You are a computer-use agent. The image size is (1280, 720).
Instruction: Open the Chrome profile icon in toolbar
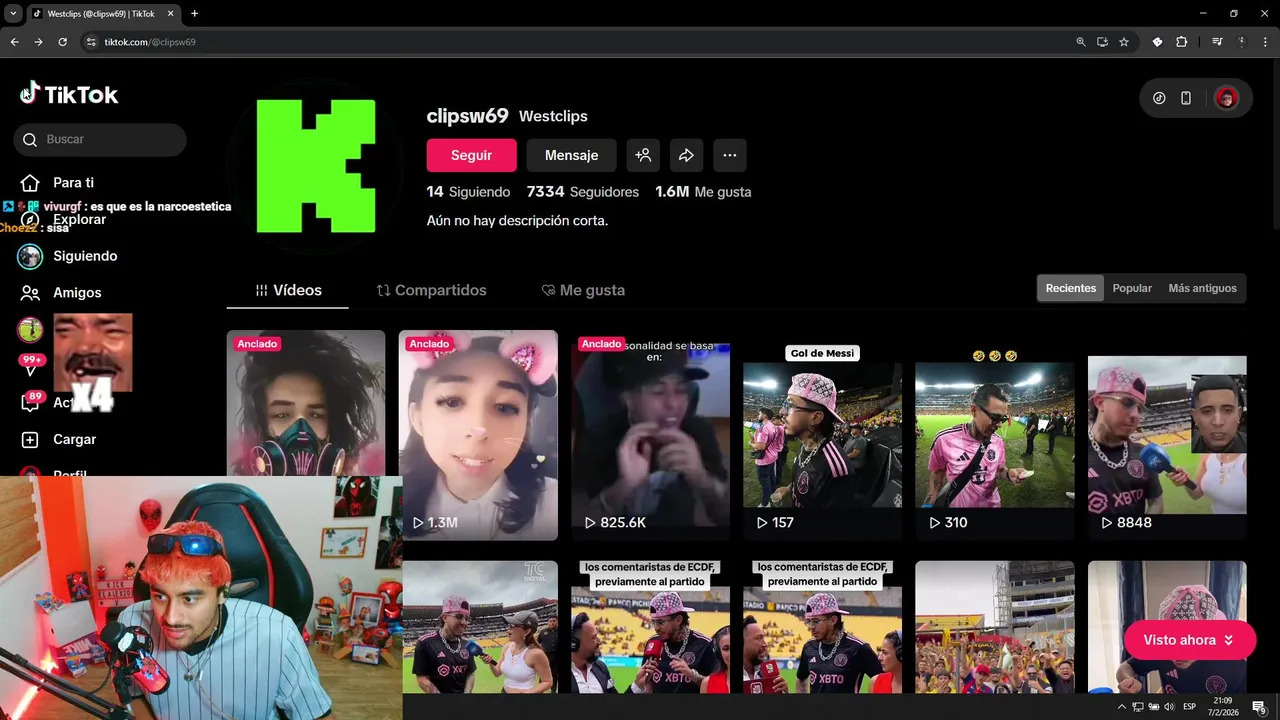[1242, 42]
